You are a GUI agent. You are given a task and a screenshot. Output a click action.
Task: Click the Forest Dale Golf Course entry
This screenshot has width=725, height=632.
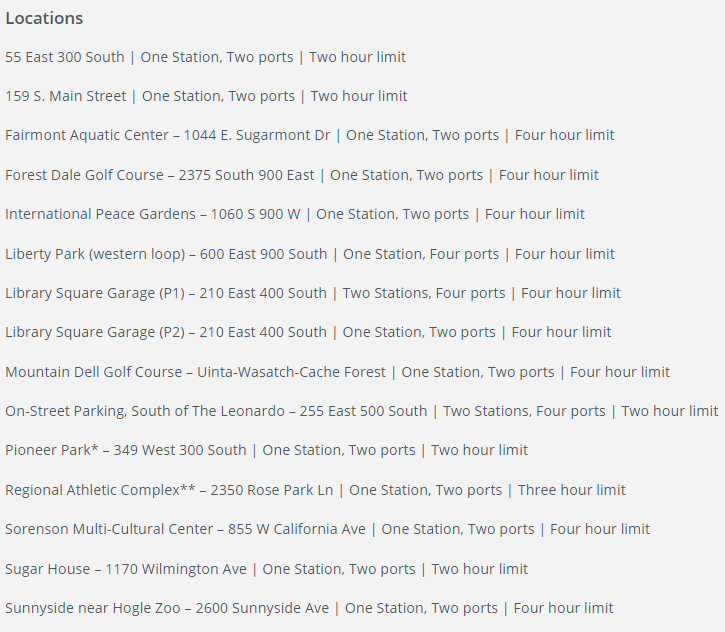pos(302,175)
